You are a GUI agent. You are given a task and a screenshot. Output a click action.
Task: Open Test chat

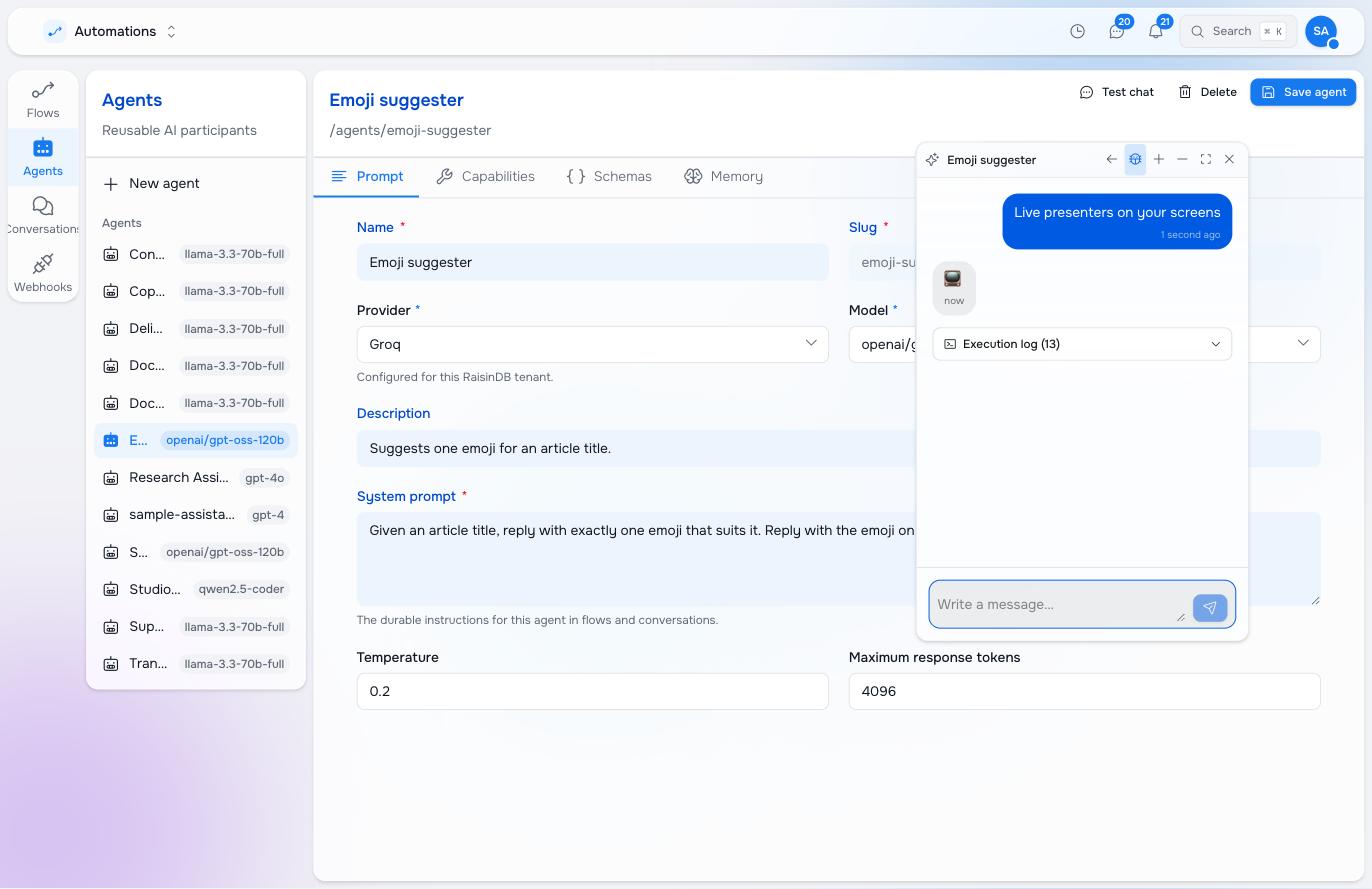1116,92
